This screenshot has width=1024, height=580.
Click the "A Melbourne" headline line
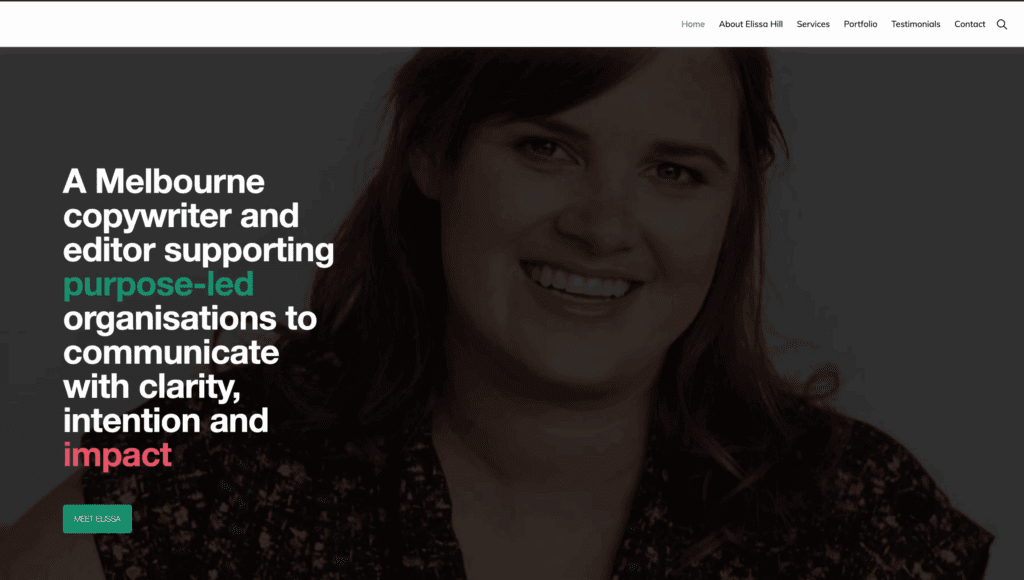point(163,181)
